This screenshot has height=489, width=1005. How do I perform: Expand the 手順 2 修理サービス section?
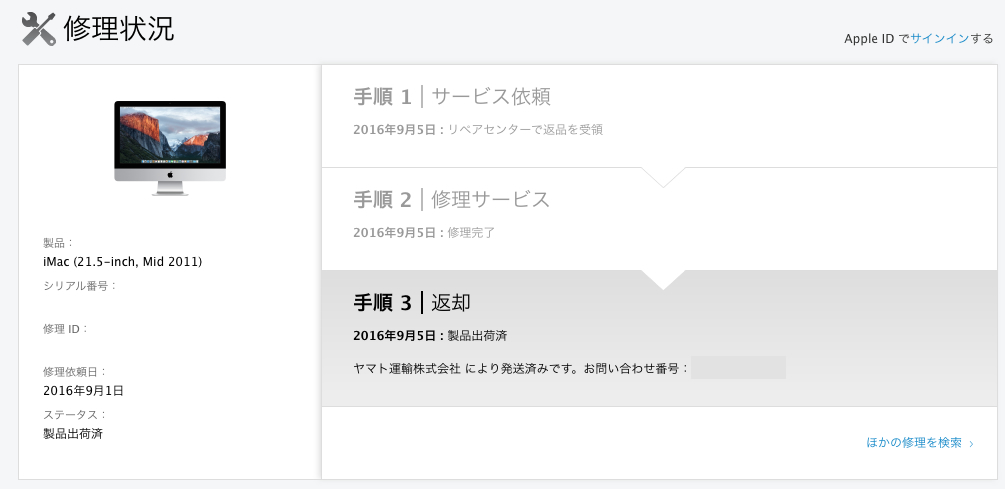659,219
